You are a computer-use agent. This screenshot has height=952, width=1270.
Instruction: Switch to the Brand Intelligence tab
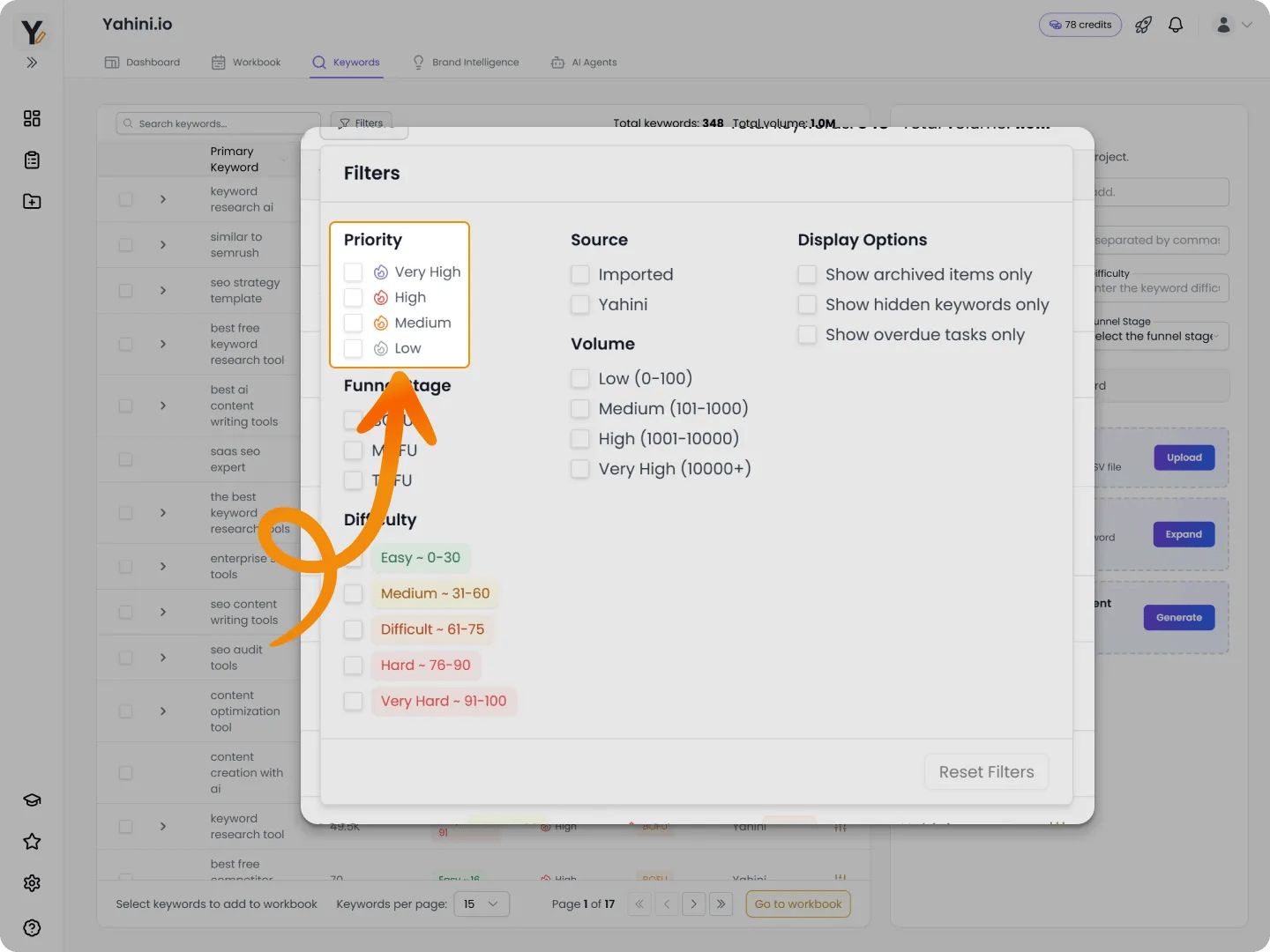(x=466, y=62)
